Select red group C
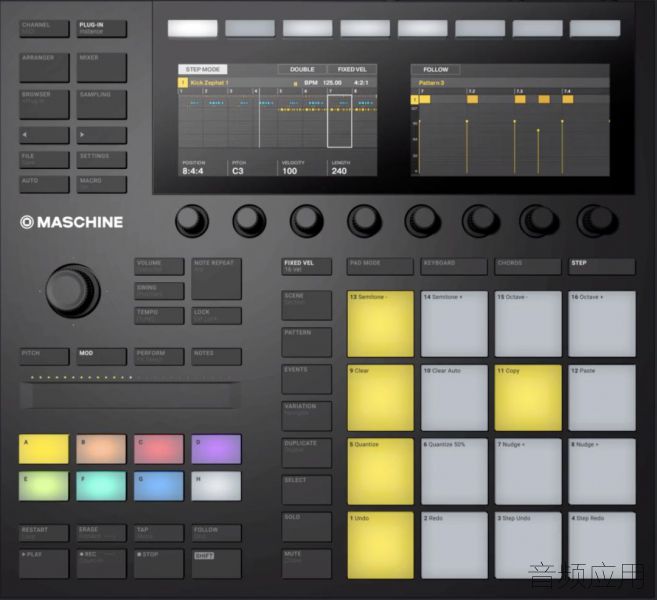The width and height of the screenshot is (657, 600). 159,449
